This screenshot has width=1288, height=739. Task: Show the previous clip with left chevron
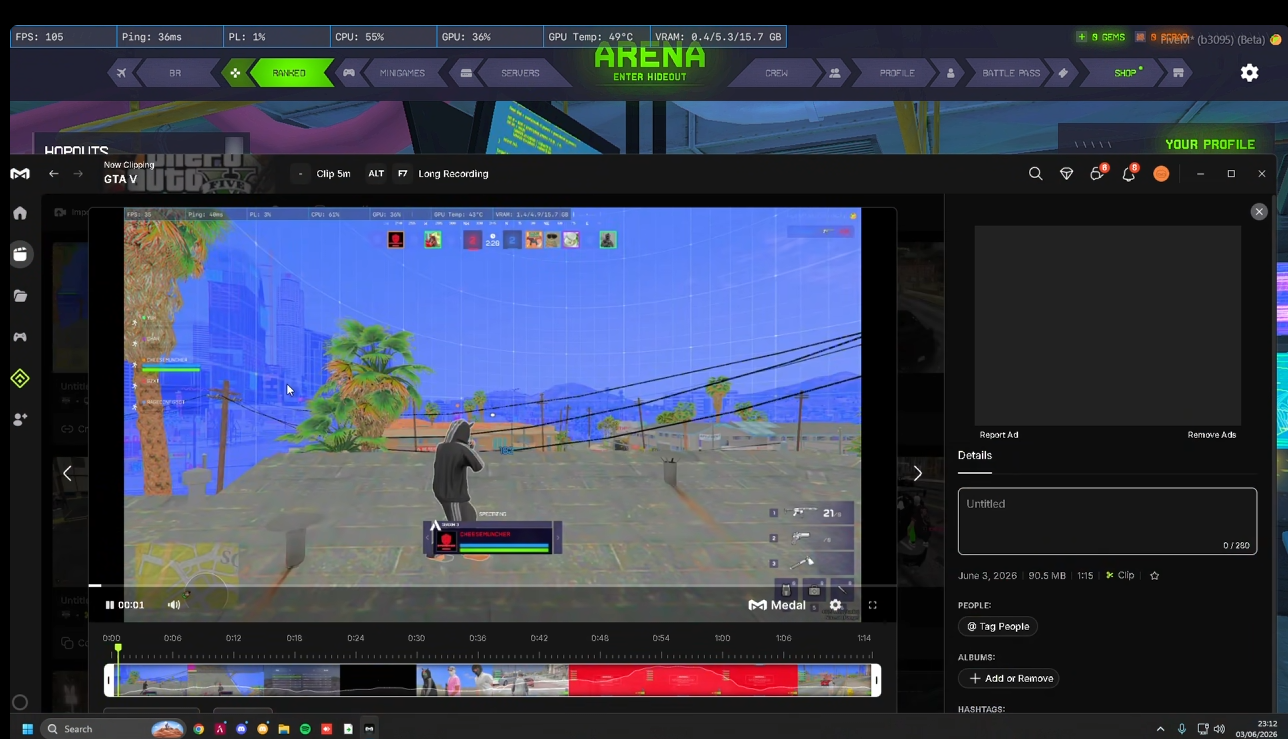(x=67, y=473)
